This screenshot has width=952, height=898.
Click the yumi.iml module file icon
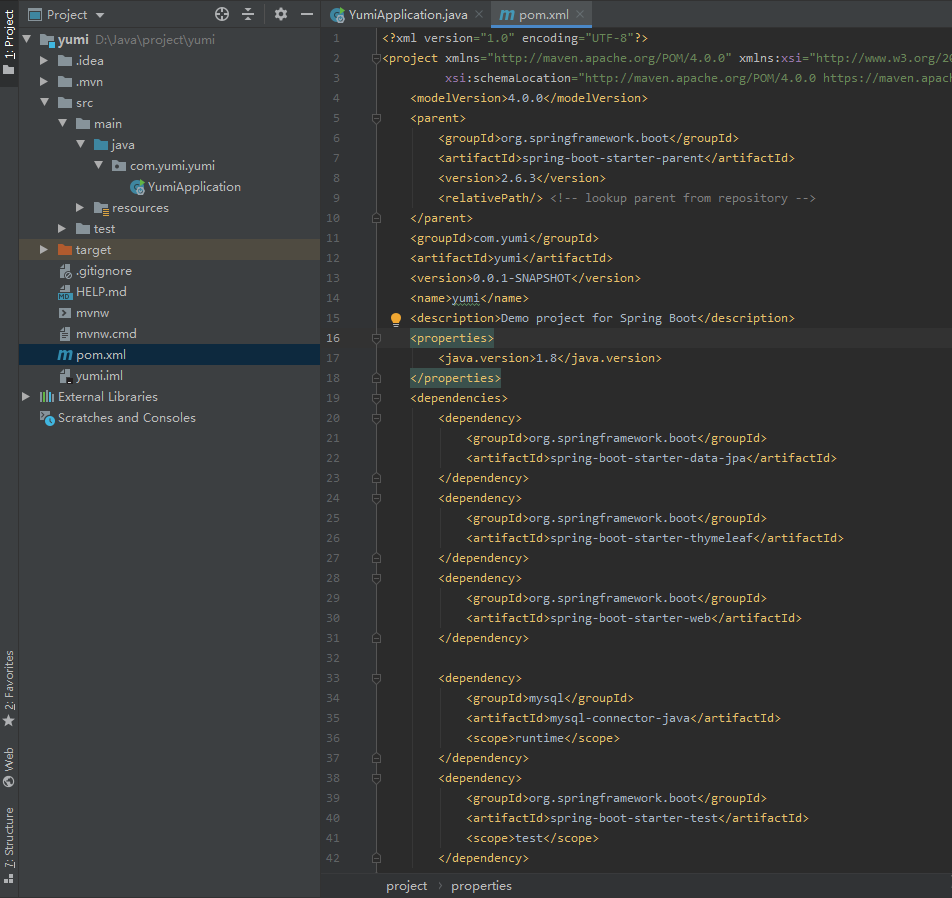[x=65, y=376]
